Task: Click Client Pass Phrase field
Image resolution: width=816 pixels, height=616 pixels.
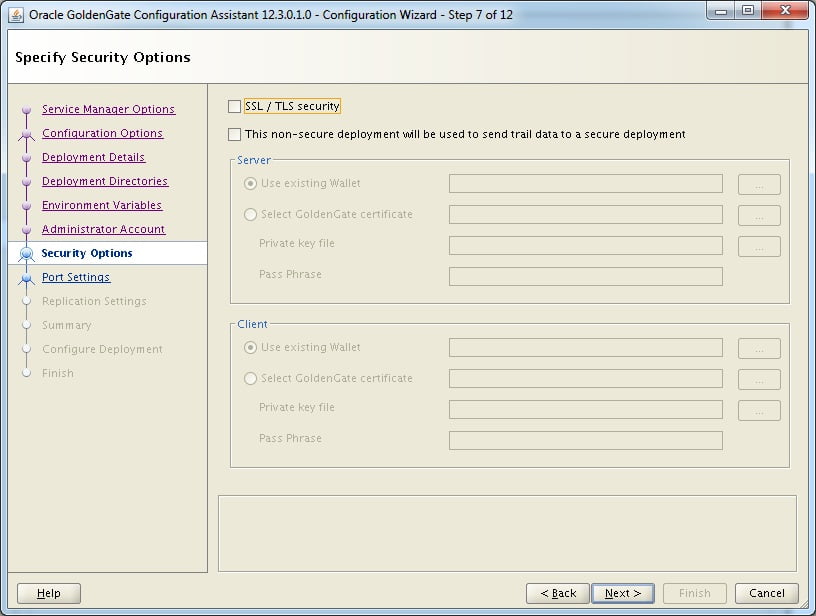Action: click(586, 440)
